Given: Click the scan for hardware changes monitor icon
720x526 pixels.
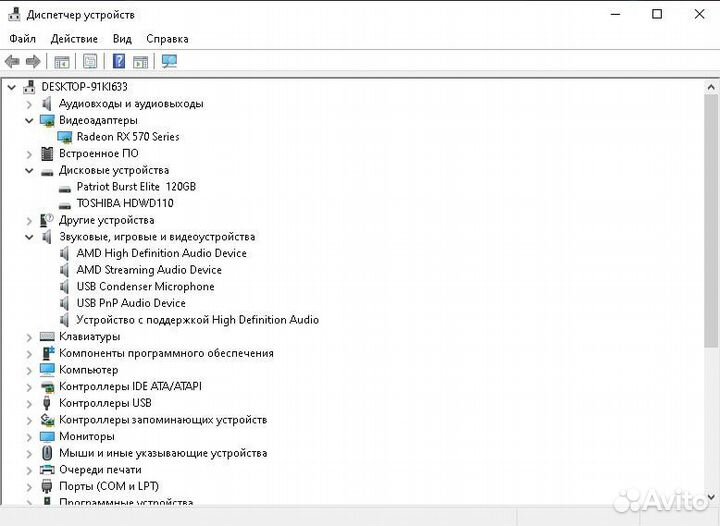Looking at the screenshot, I should click(x=169, y=62).
